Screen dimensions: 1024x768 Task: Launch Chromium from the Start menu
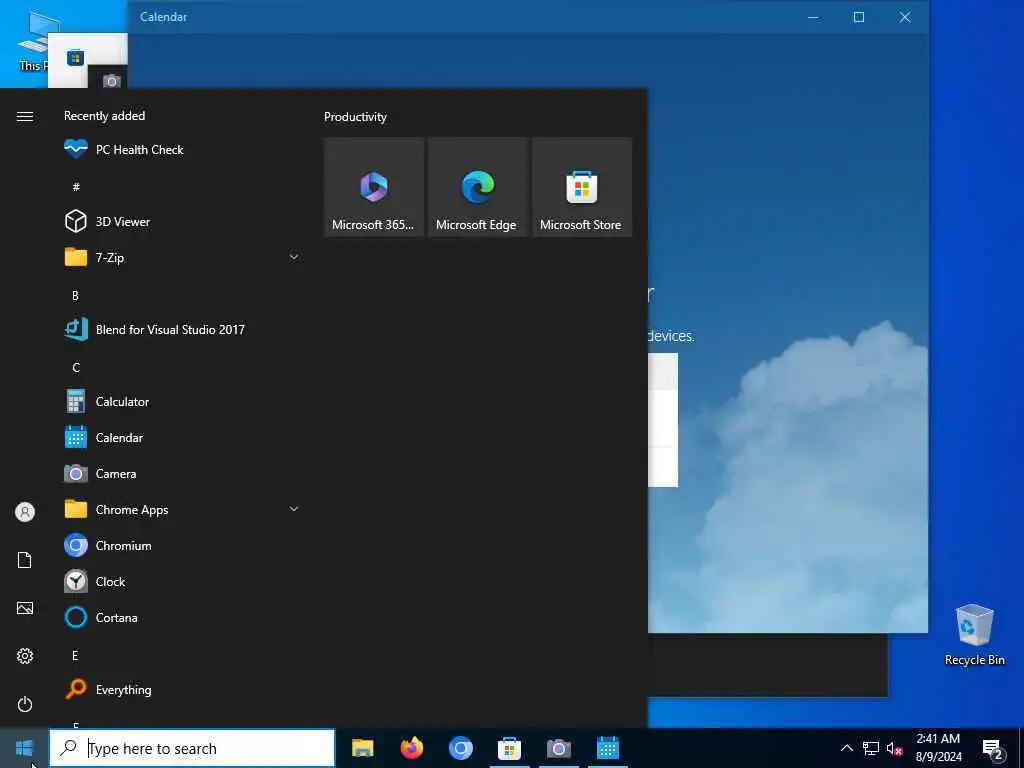tap(181, 545)
